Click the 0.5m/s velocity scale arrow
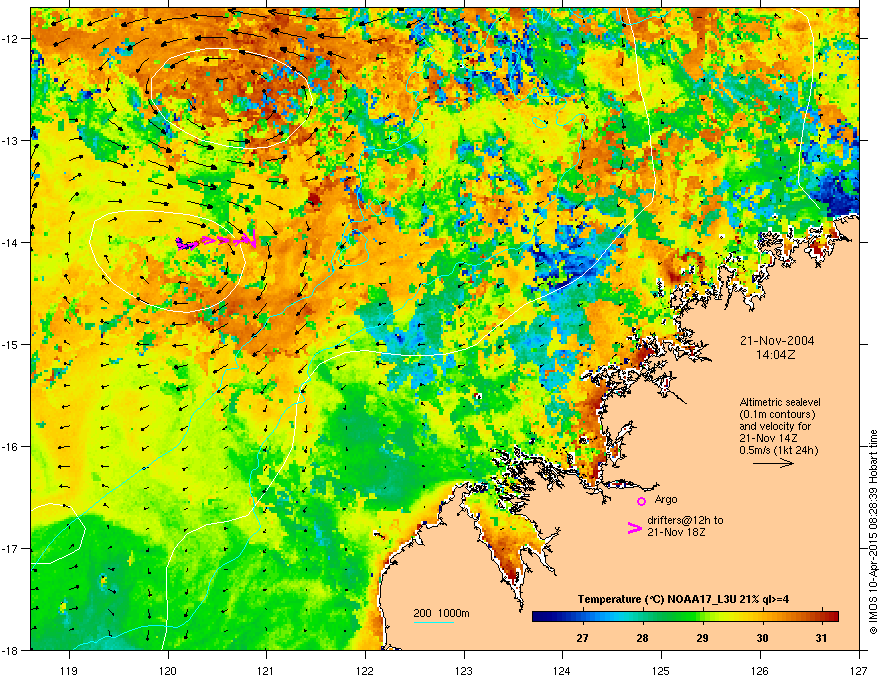880x680 pixels. click(x=773, y=463)
